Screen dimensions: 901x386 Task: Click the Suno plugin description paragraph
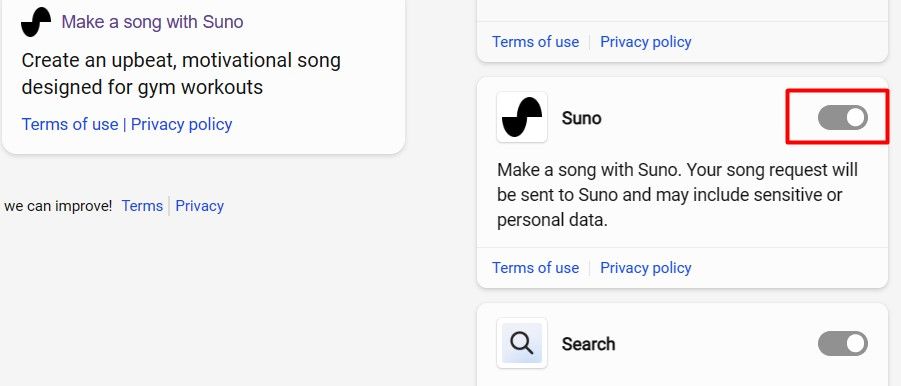tap(677, 195)
